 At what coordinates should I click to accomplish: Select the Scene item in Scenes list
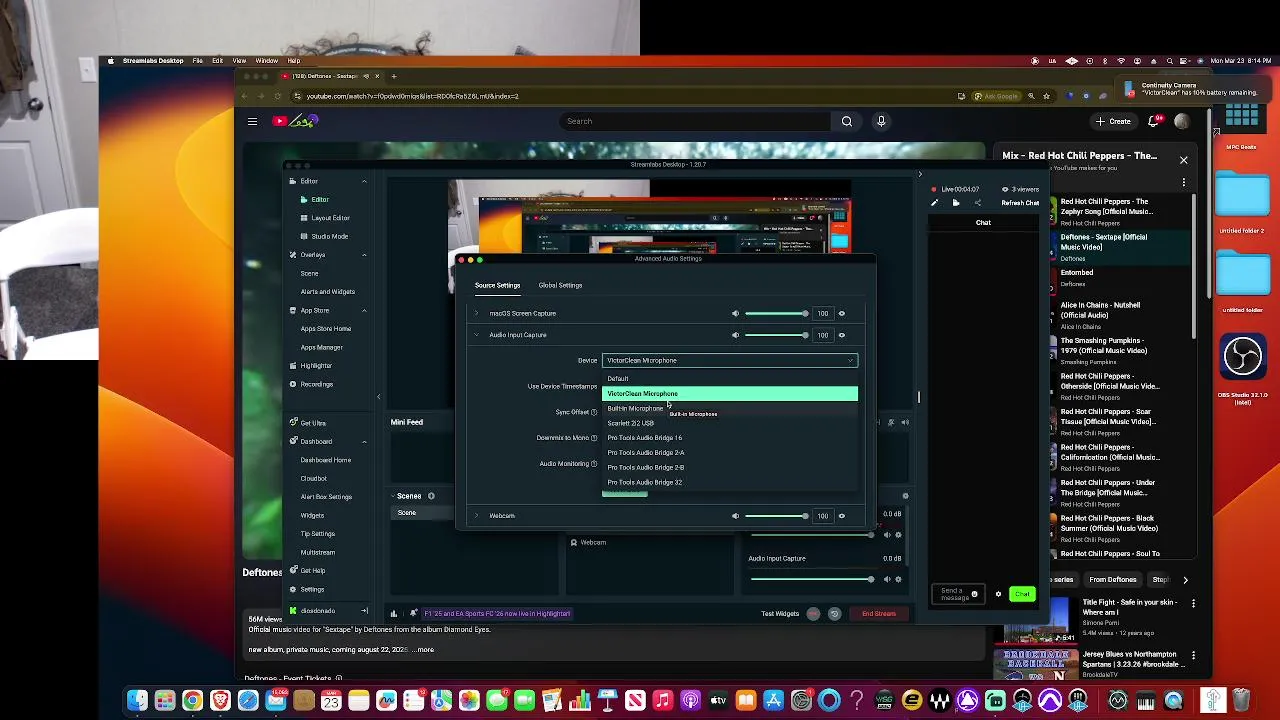tap(407, 513)
